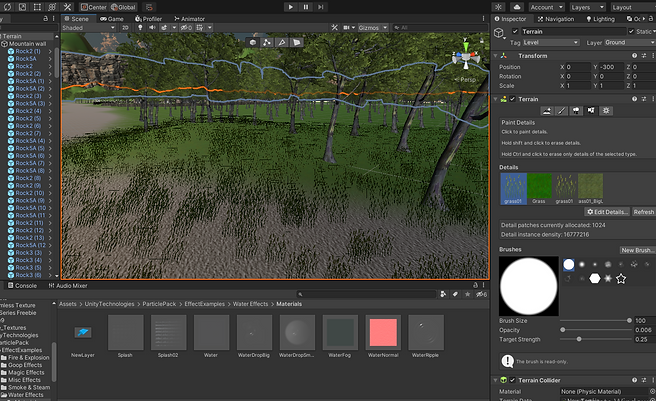Select Create Neighbor Terrains tool
656x401 pixels.
[546, 111]
